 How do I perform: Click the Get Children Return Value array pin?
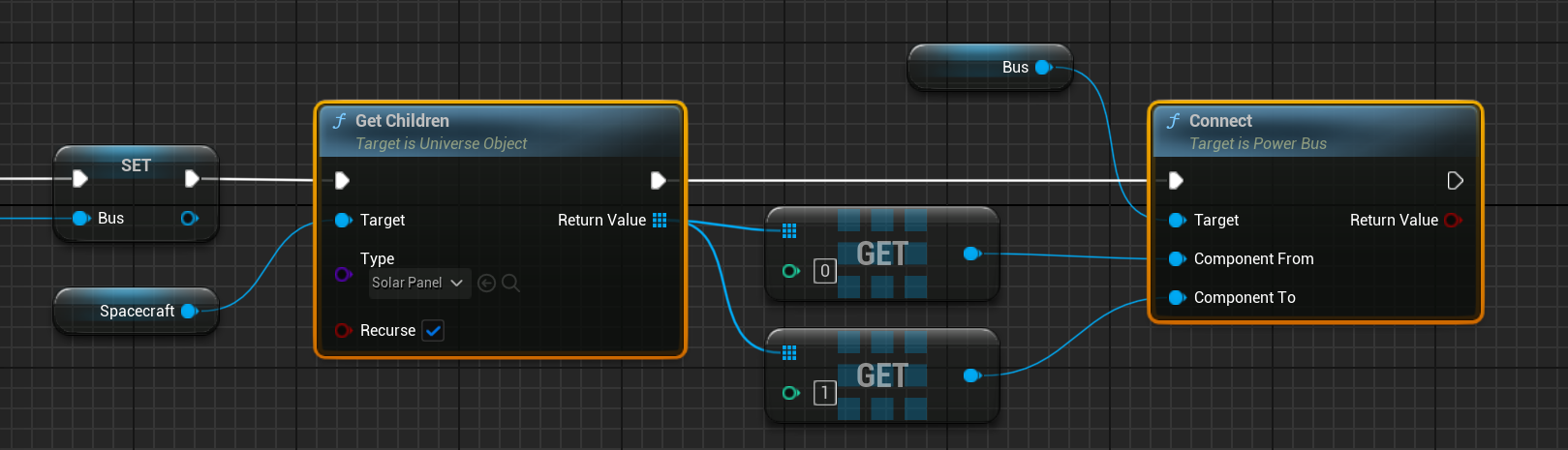(x=660, y=221)
